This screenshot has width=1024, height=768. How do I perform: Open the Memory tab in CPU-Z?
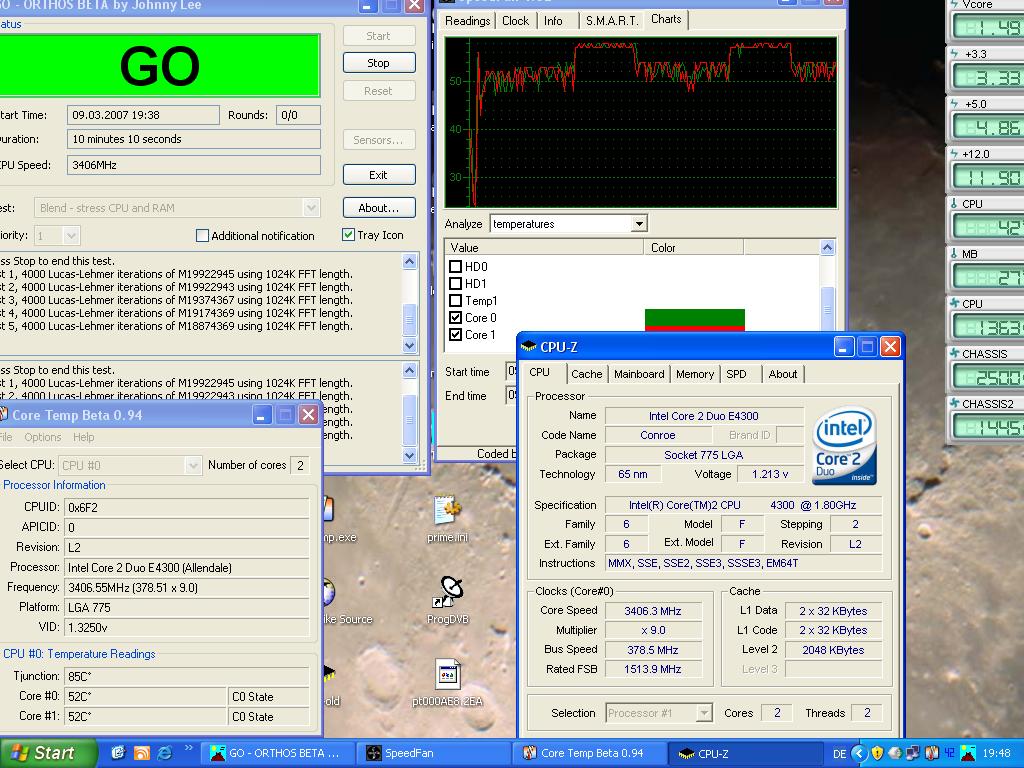coord(694,374)
